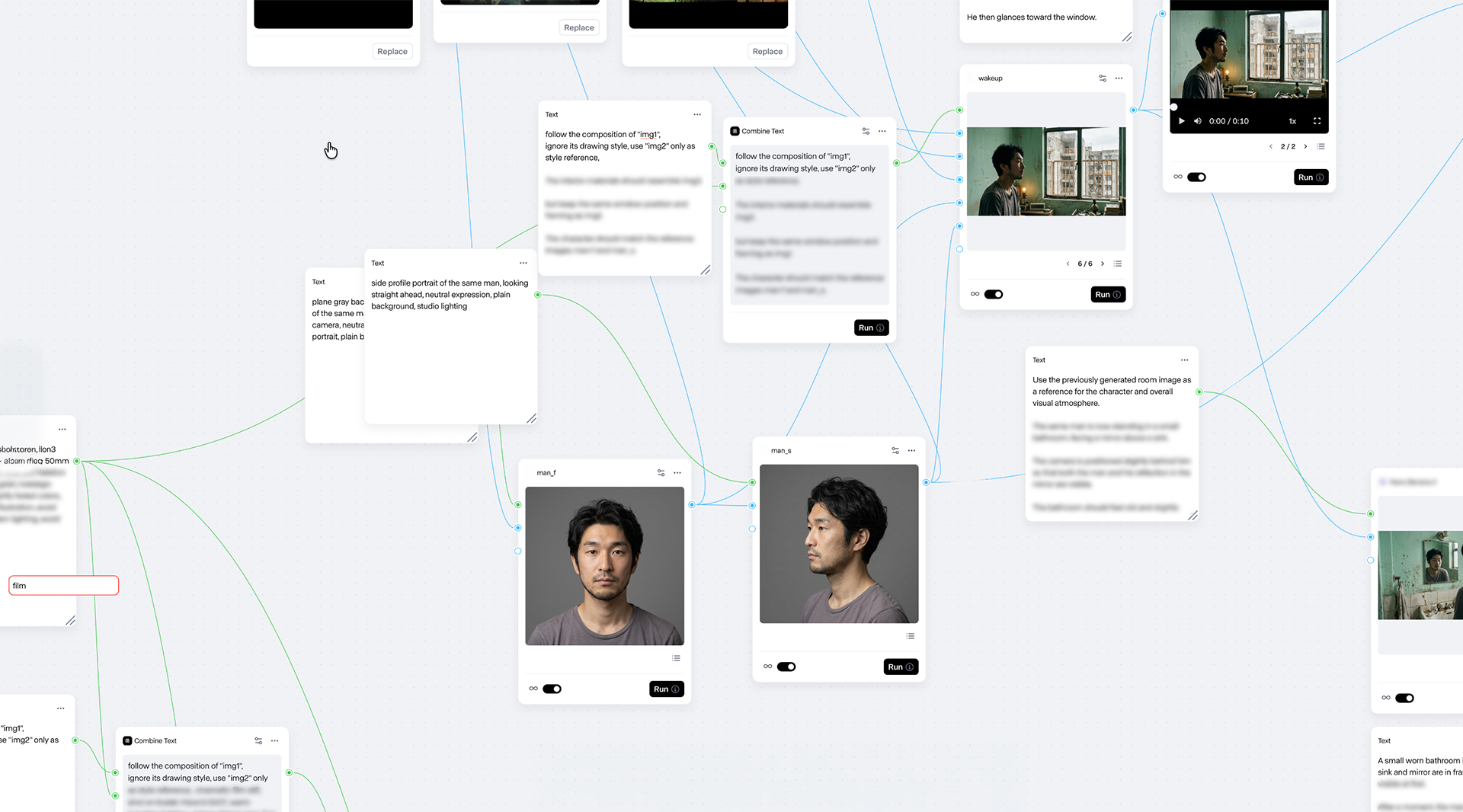The height and width of the screenshot is (812, 1463).
Task: Click the infinity loop icon in video node
Action: (x=1178, y=177)
